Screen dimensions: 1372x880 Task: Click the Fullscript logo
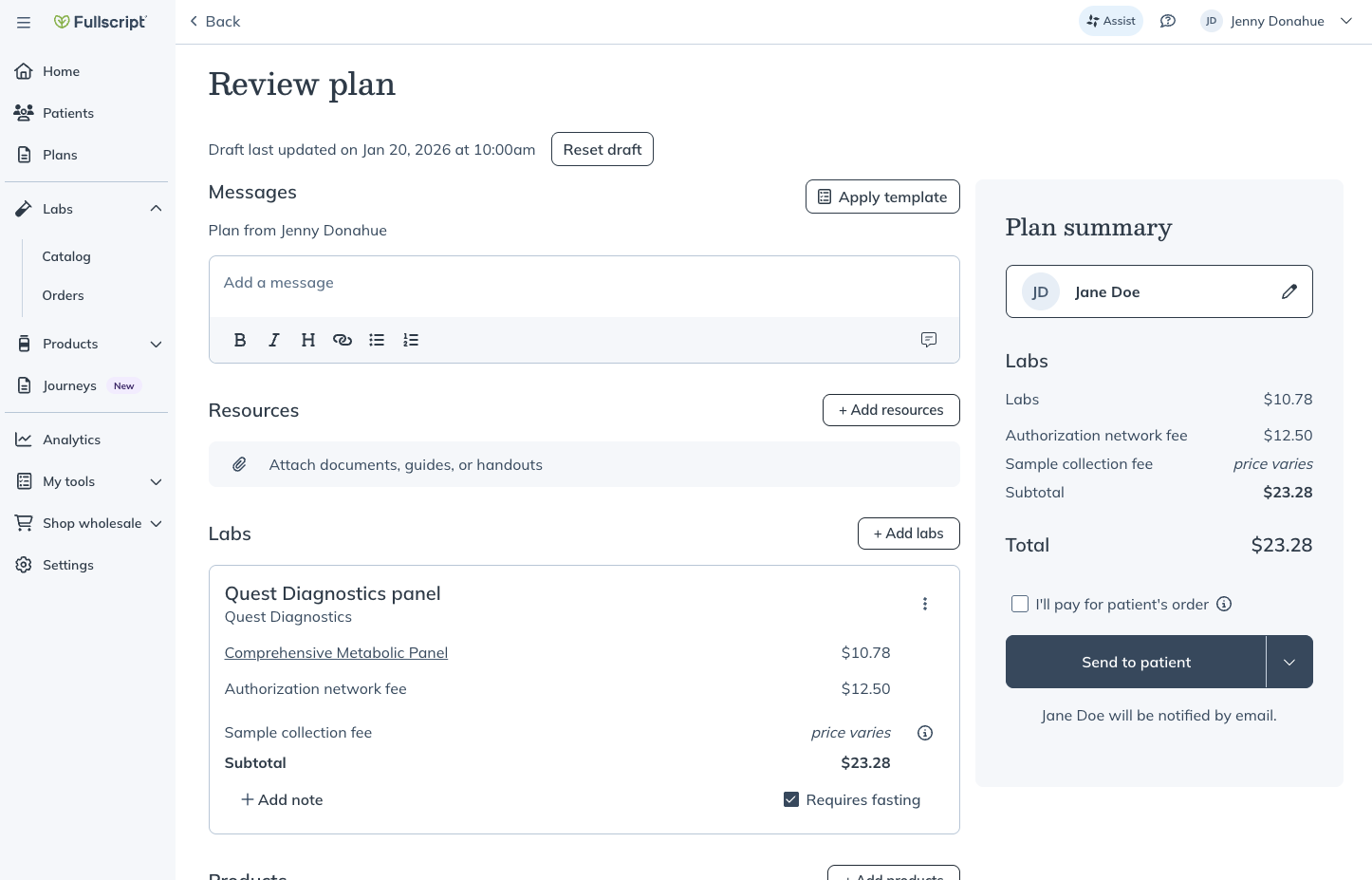(x=101, y=22)
